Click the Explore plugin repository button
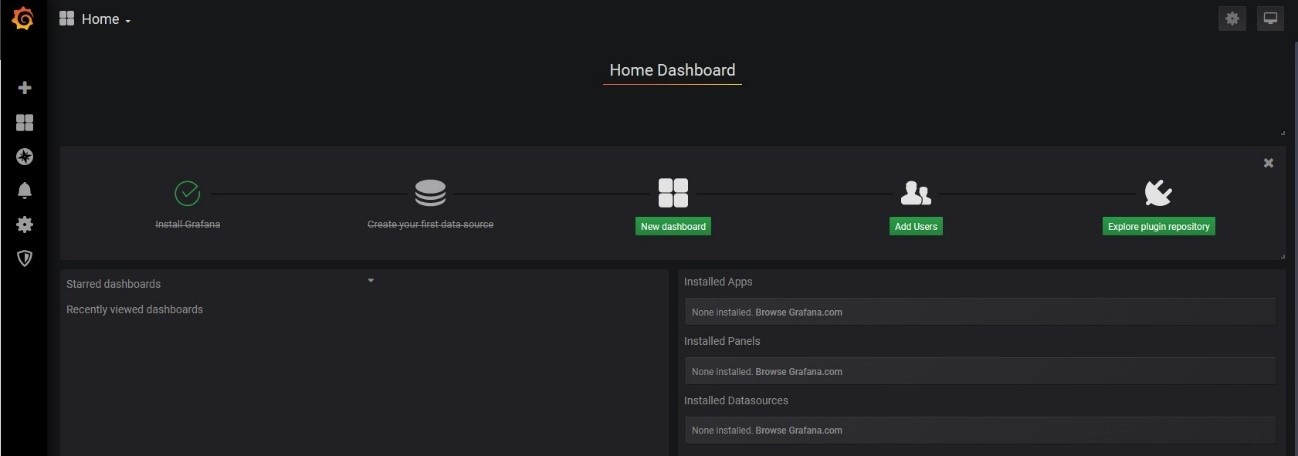This screenshot has width=1298, height=456. pos(1159,227)
